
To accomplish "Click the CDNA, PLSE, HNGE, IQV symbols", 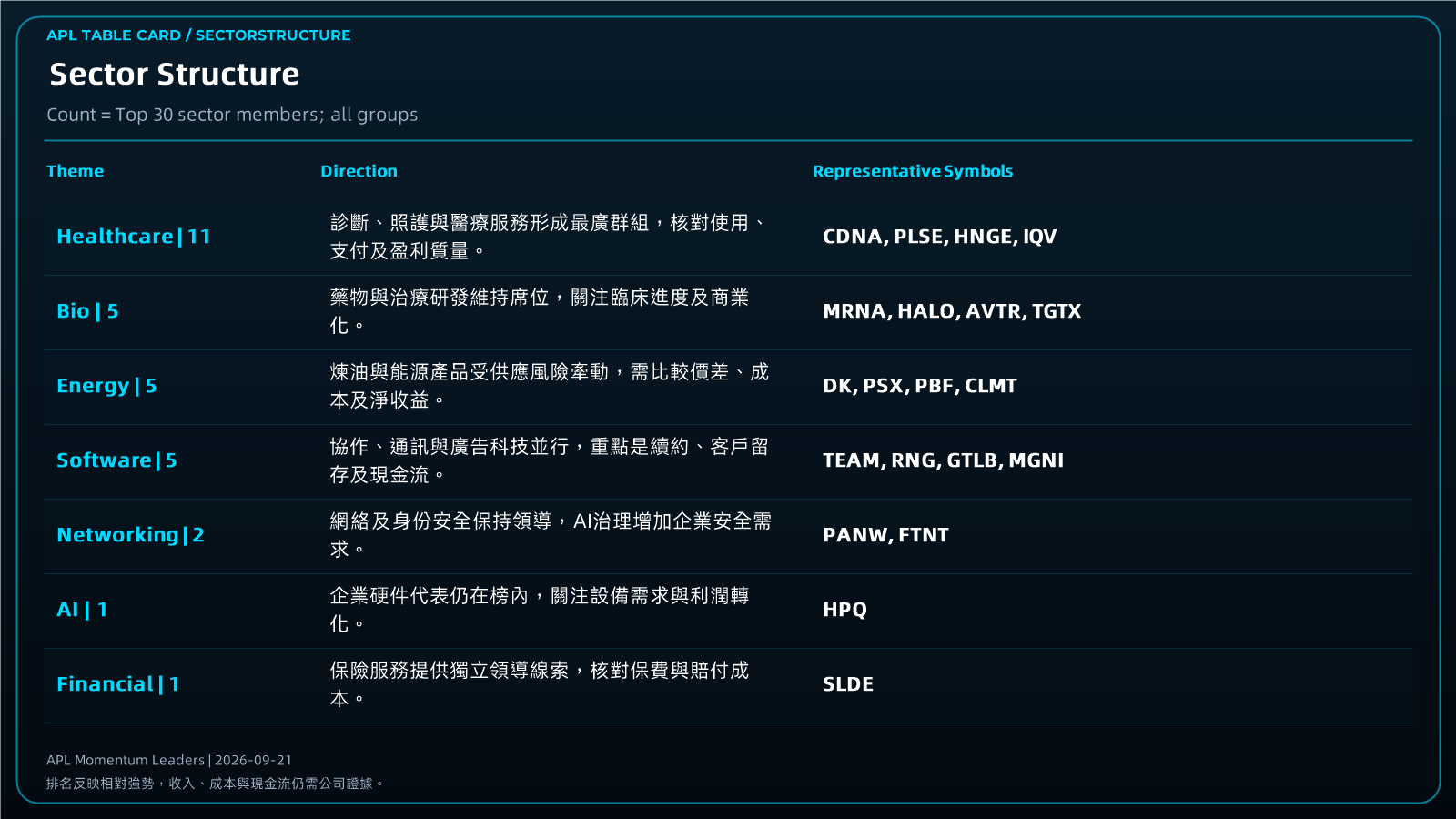I will coord(939,237).
